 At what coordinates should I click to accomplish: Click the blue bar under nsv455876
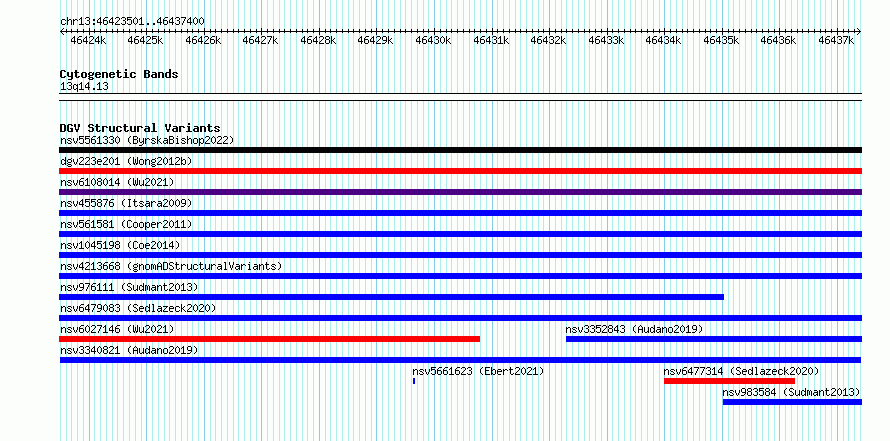(460, 213)
